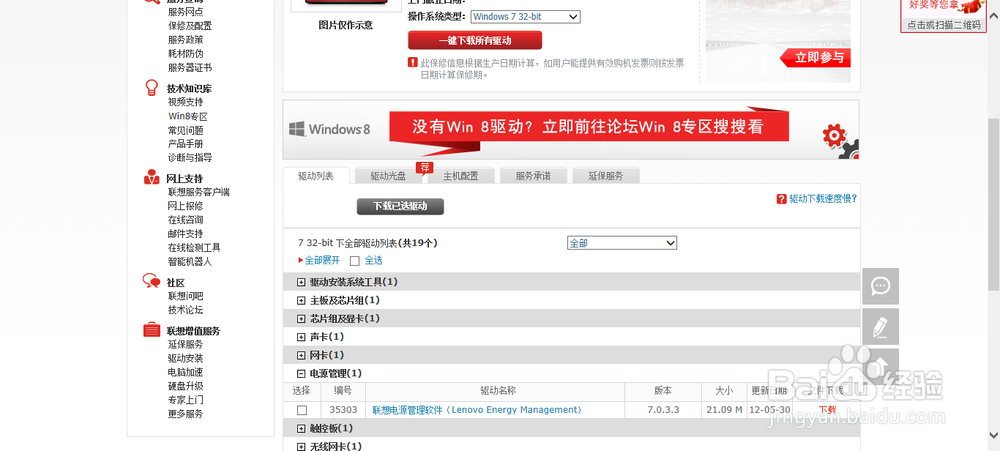Open the 网上报修 sidebar link
1000x451 pixels.
coord(186,206)
